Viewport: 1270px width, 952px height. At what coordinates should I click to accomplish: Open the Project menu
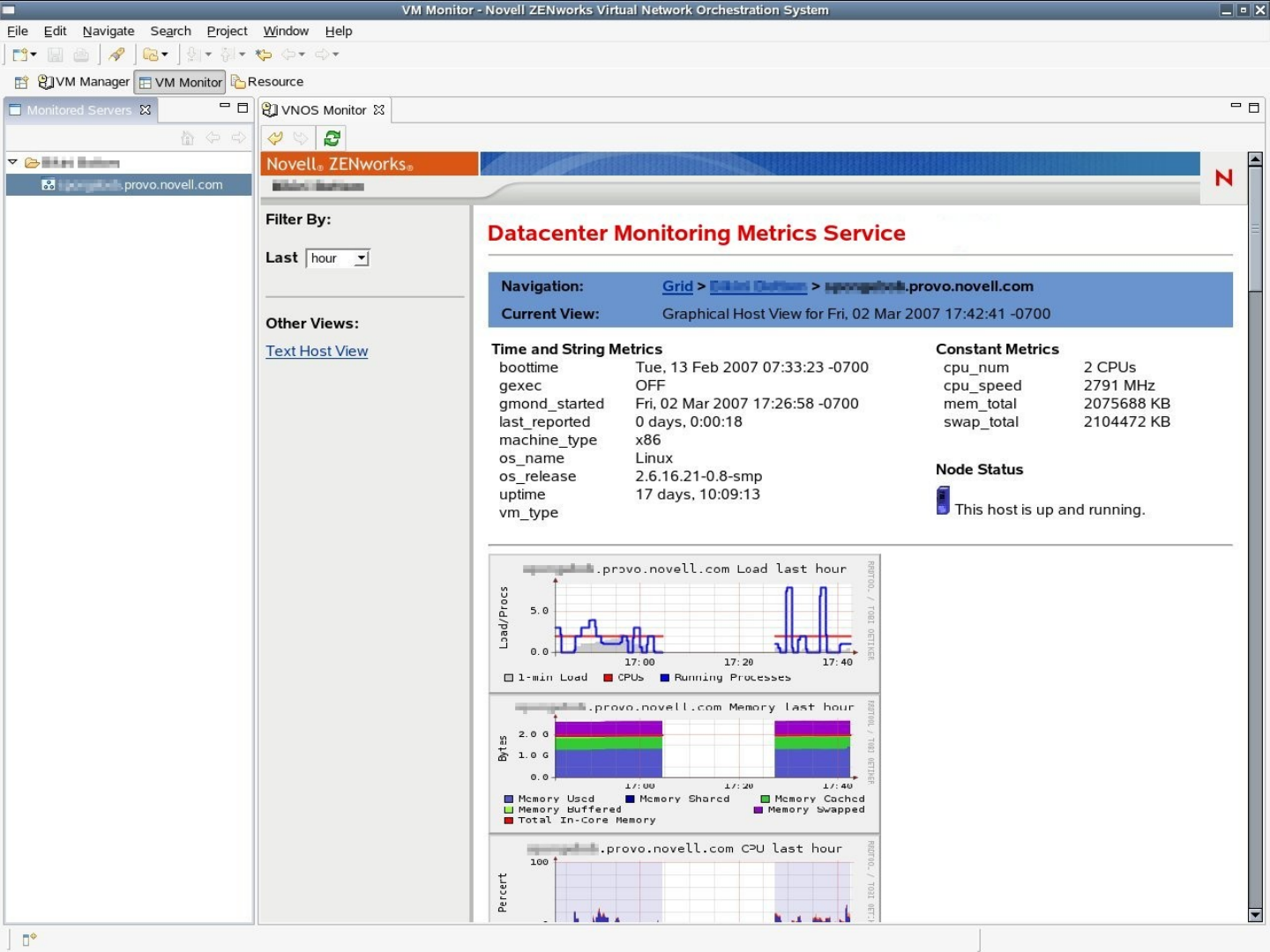pyautogui.click(x=227, y=31)
